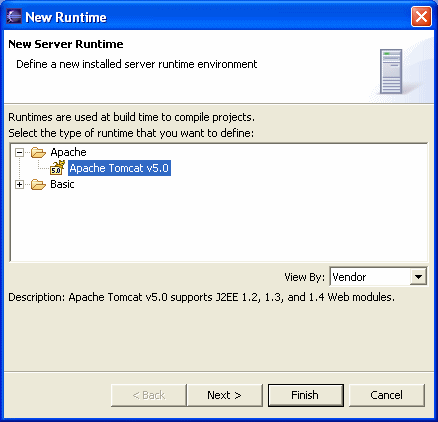Expand the Basic tree node
The width and height of the screenshot is (438, 422).
[19, 184]
